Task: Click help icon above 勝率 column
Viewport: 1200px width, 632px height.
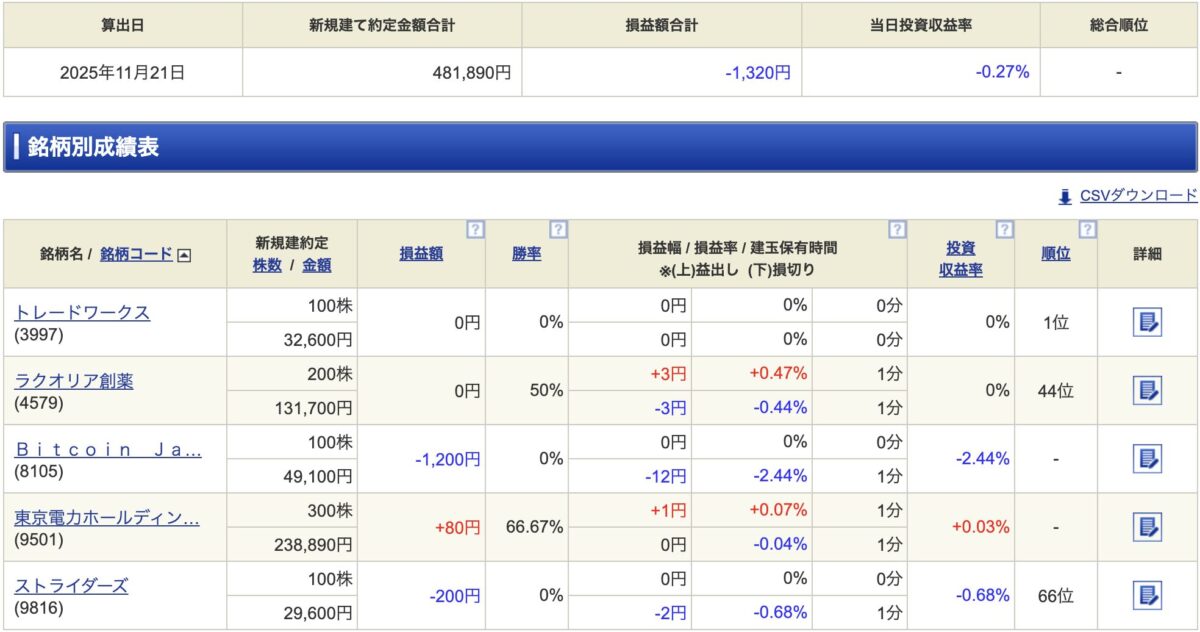Action: coord(558,230)
